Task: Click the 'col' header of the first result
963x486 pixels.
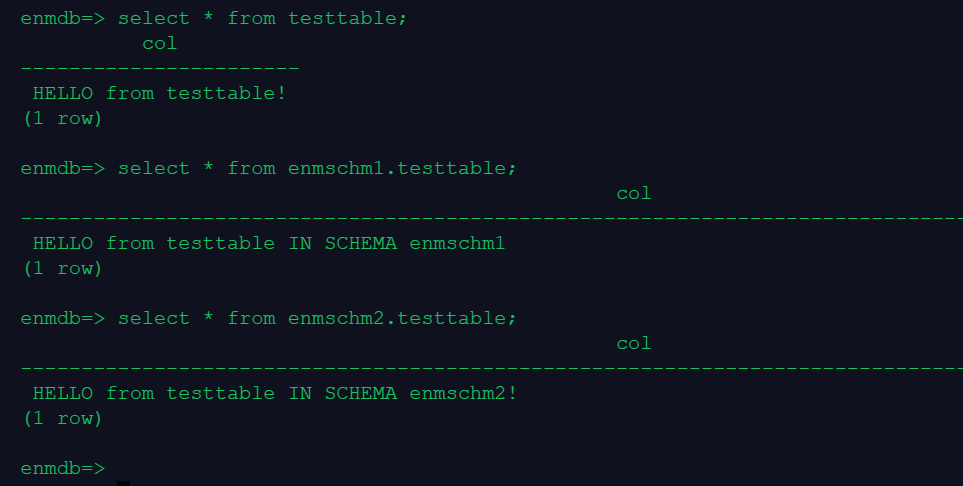Action: (159, 43)
